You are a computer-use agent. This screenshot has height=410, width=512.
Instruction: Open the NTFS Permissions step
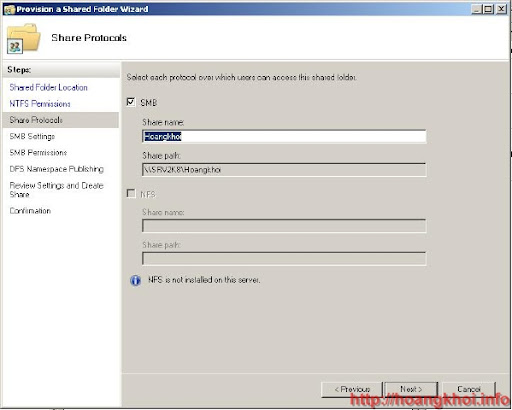tap(40, 104)
